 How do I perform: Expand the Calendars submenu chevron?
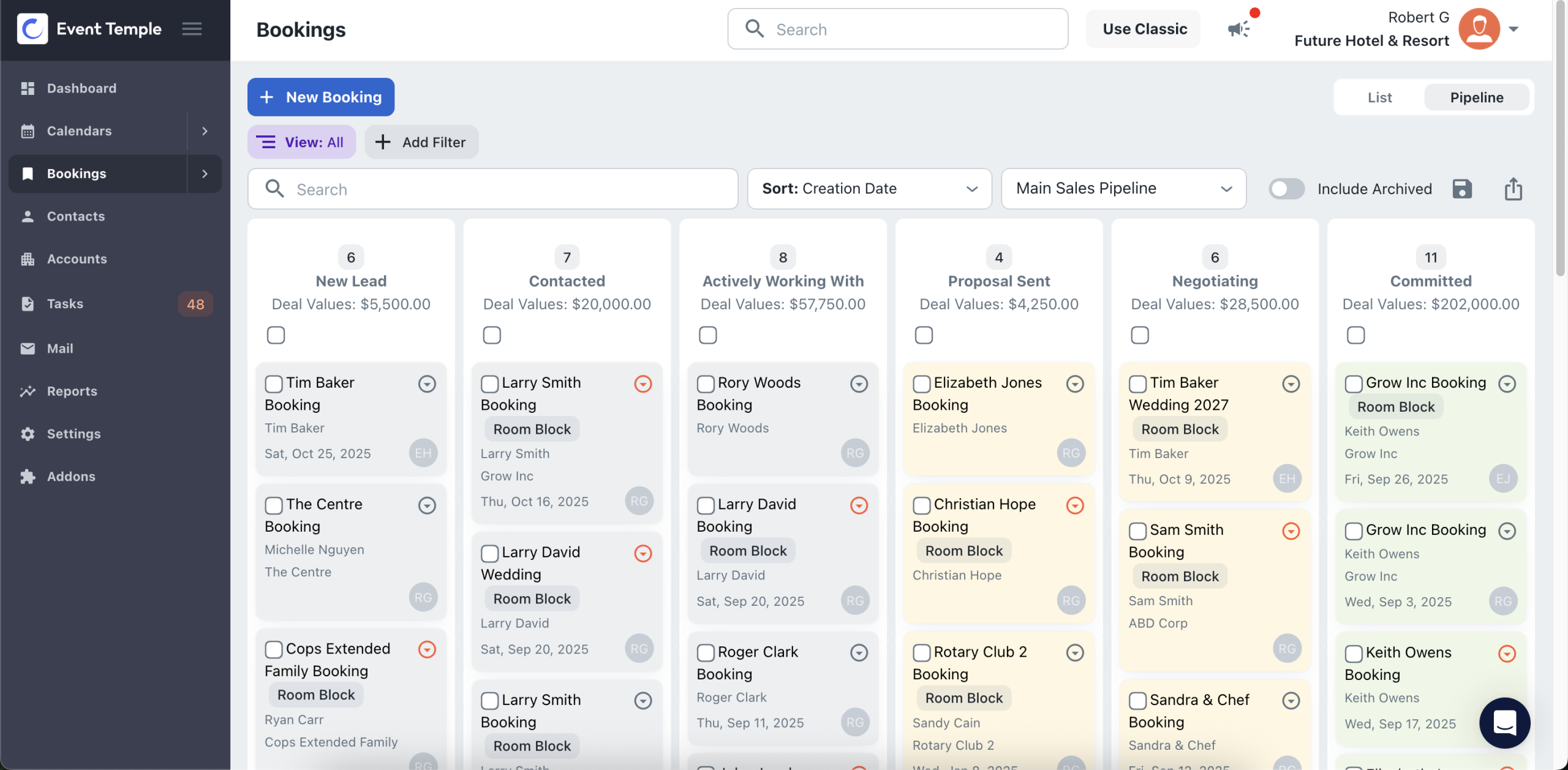[x=205, y=130]
